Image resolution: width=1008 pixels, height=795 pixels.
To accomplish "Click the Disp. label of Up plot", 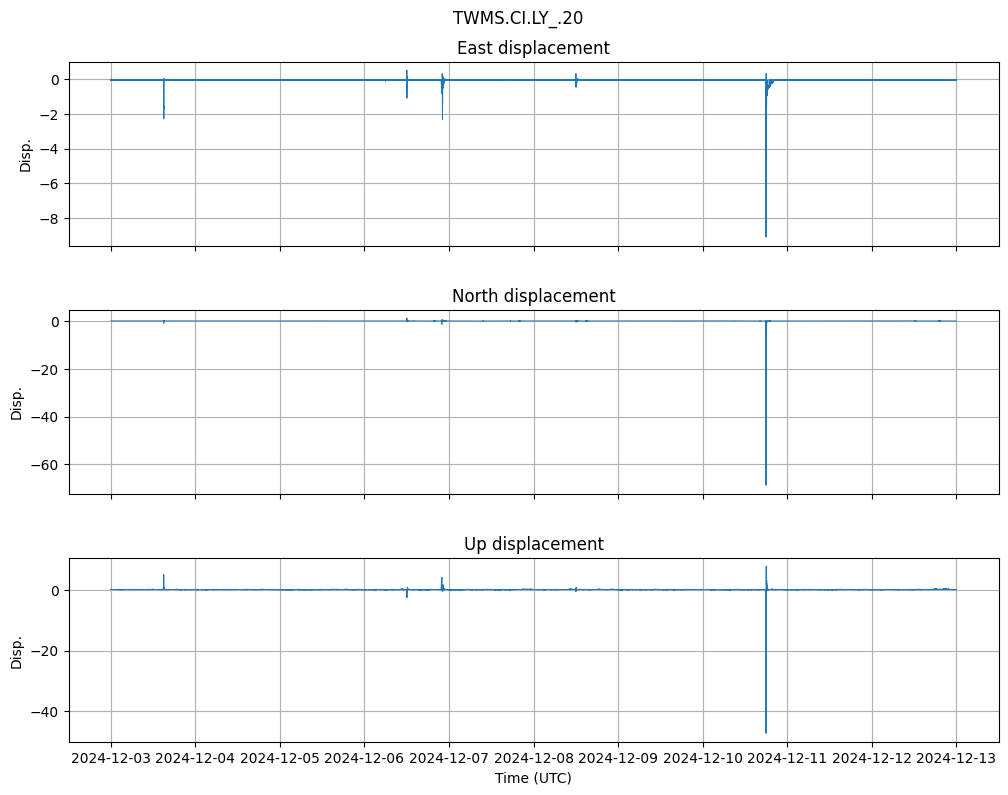I will [17, 650].
